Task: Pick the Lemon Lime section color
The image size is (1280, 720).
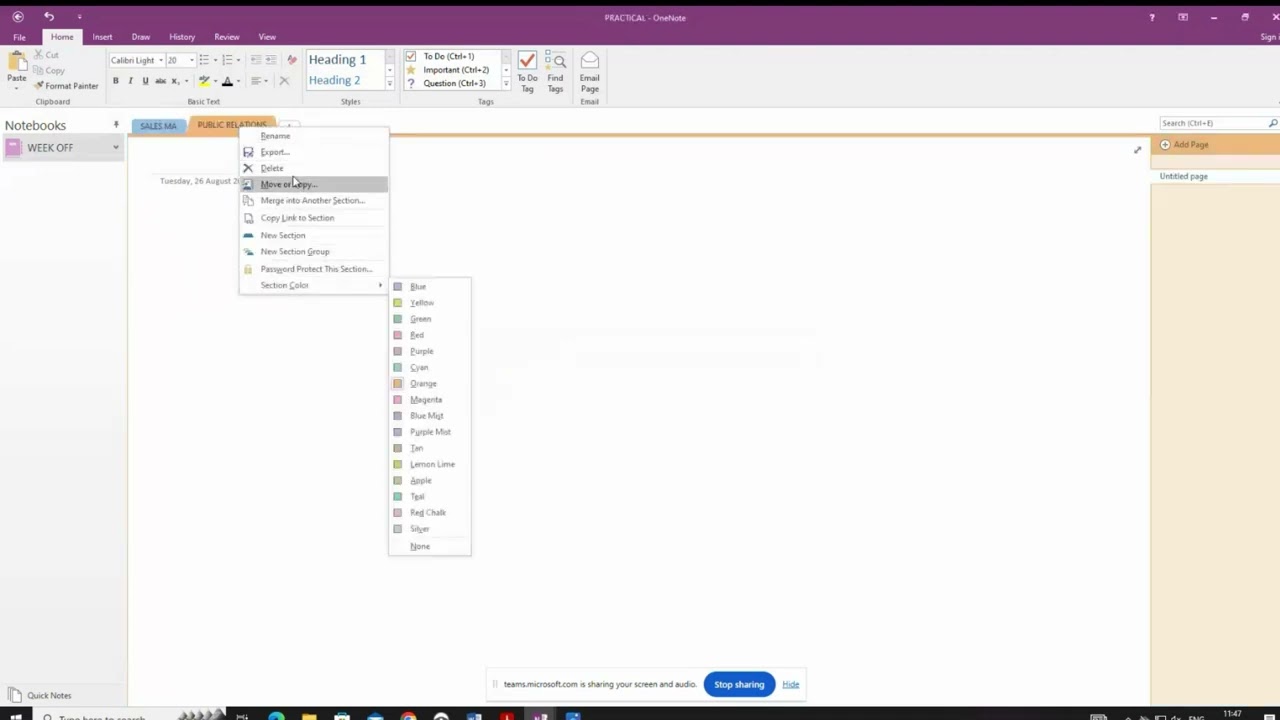Action: point(429,464)
